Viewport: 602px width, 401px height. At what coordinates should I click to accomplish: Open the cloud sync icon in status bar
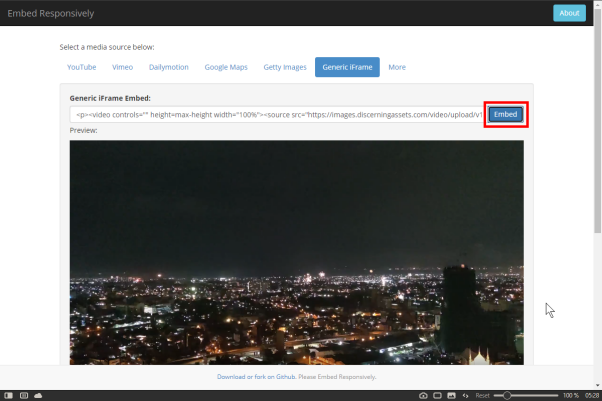pos(38,395)
